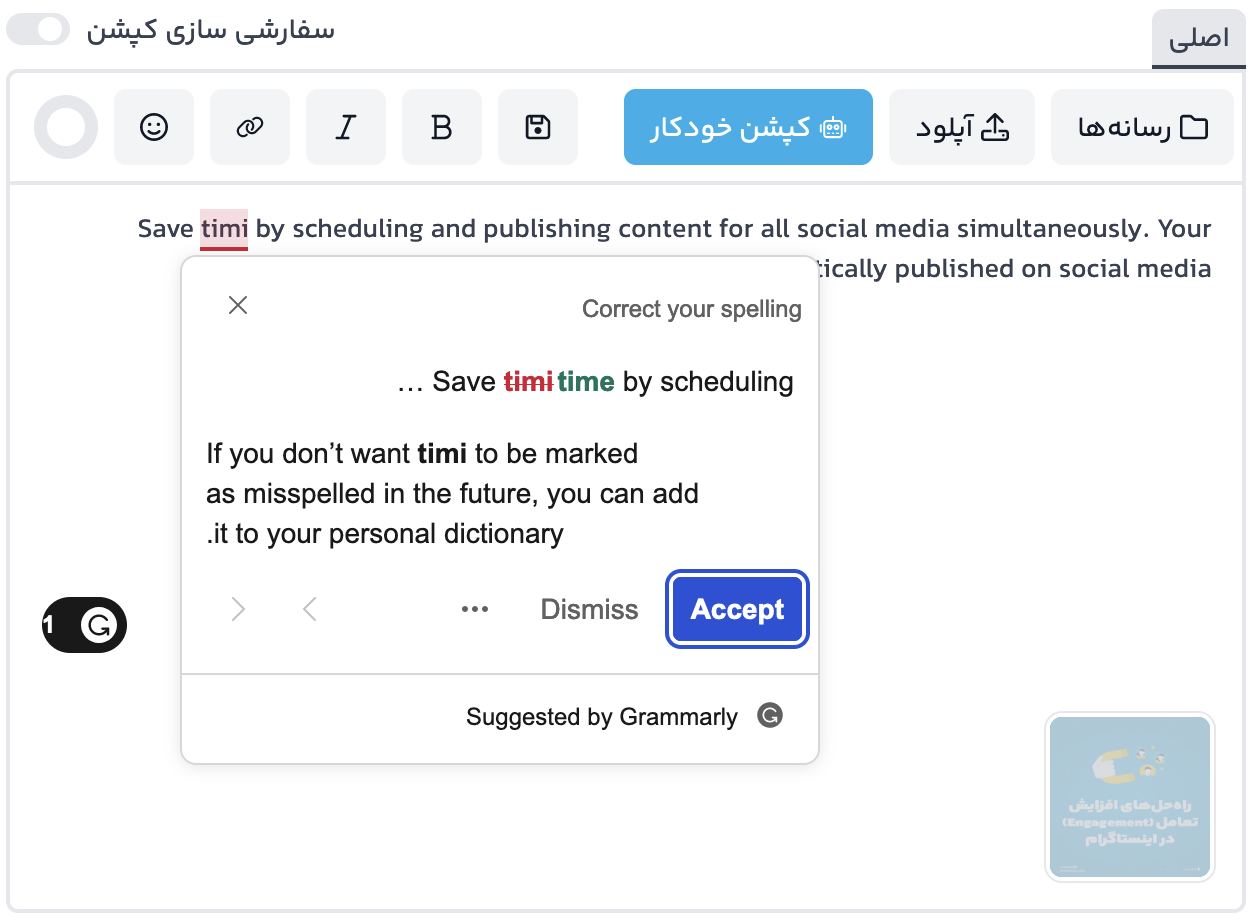Apply italic formatting
This screenshot has width=1254, height=921.
click(346, 127)
